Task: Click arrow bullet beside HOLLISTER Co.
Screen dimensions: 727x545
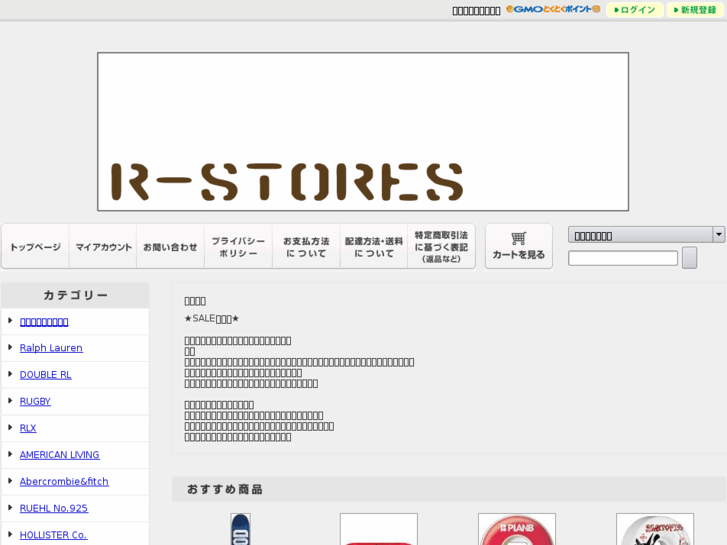Action: click(10, 534)
